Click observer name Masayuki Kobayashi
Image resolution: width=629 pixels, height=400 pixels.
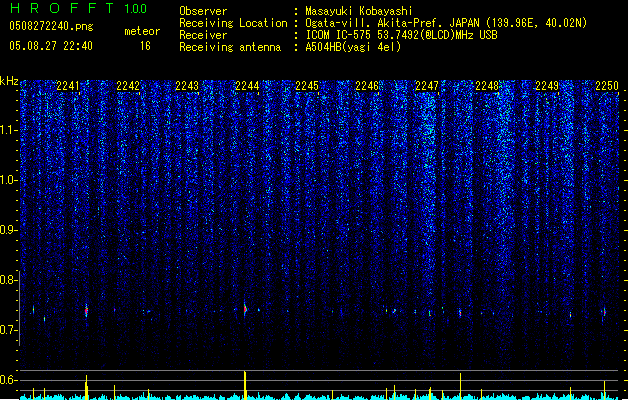(x=359, y=11)
